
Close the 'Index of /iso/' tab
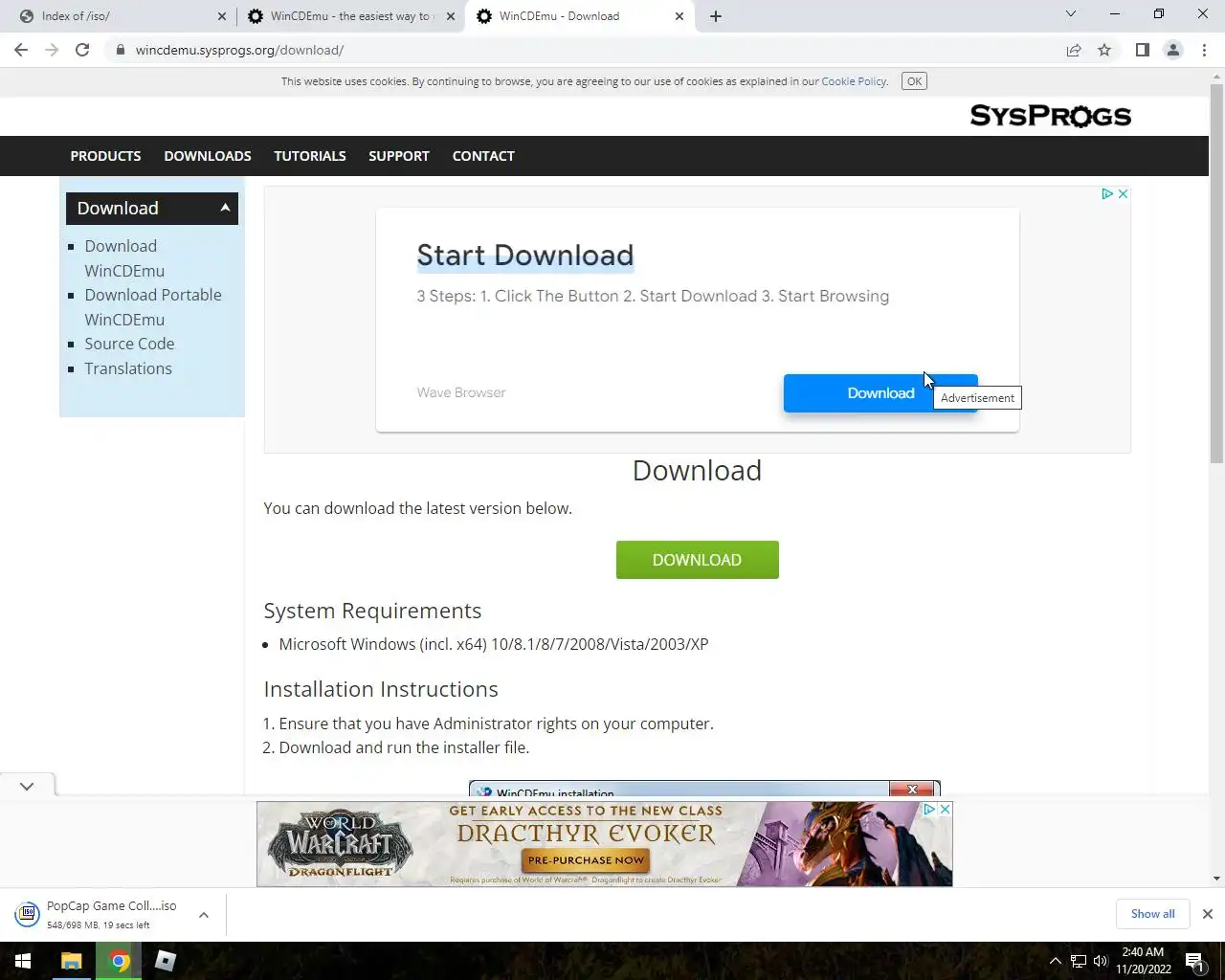pyautogui.click(x=222, y=16)
